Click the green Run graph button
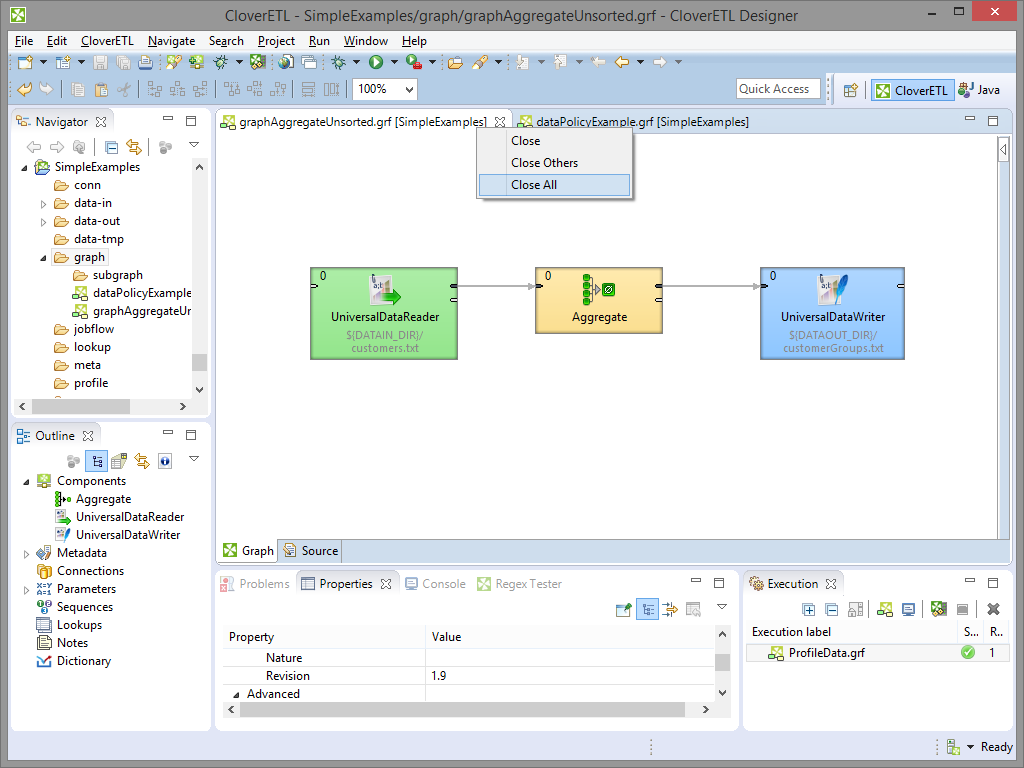This screenshot has width=1024, height=768. click(x=376, y=62)
